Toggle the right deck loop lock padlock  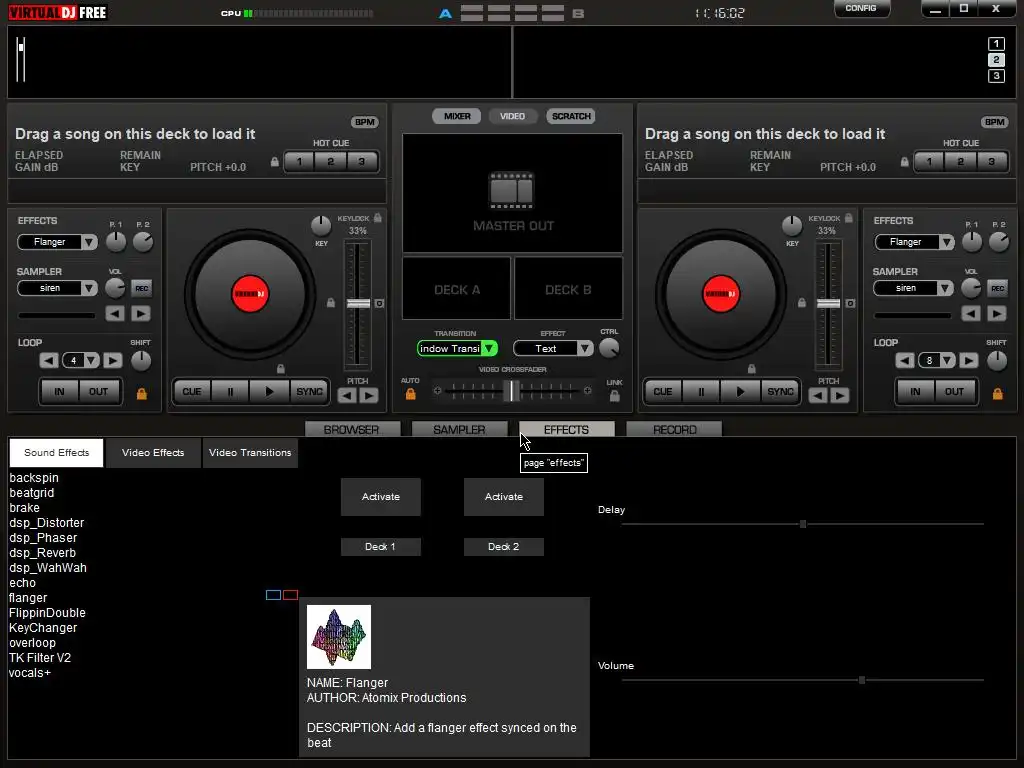pos(997,394)
